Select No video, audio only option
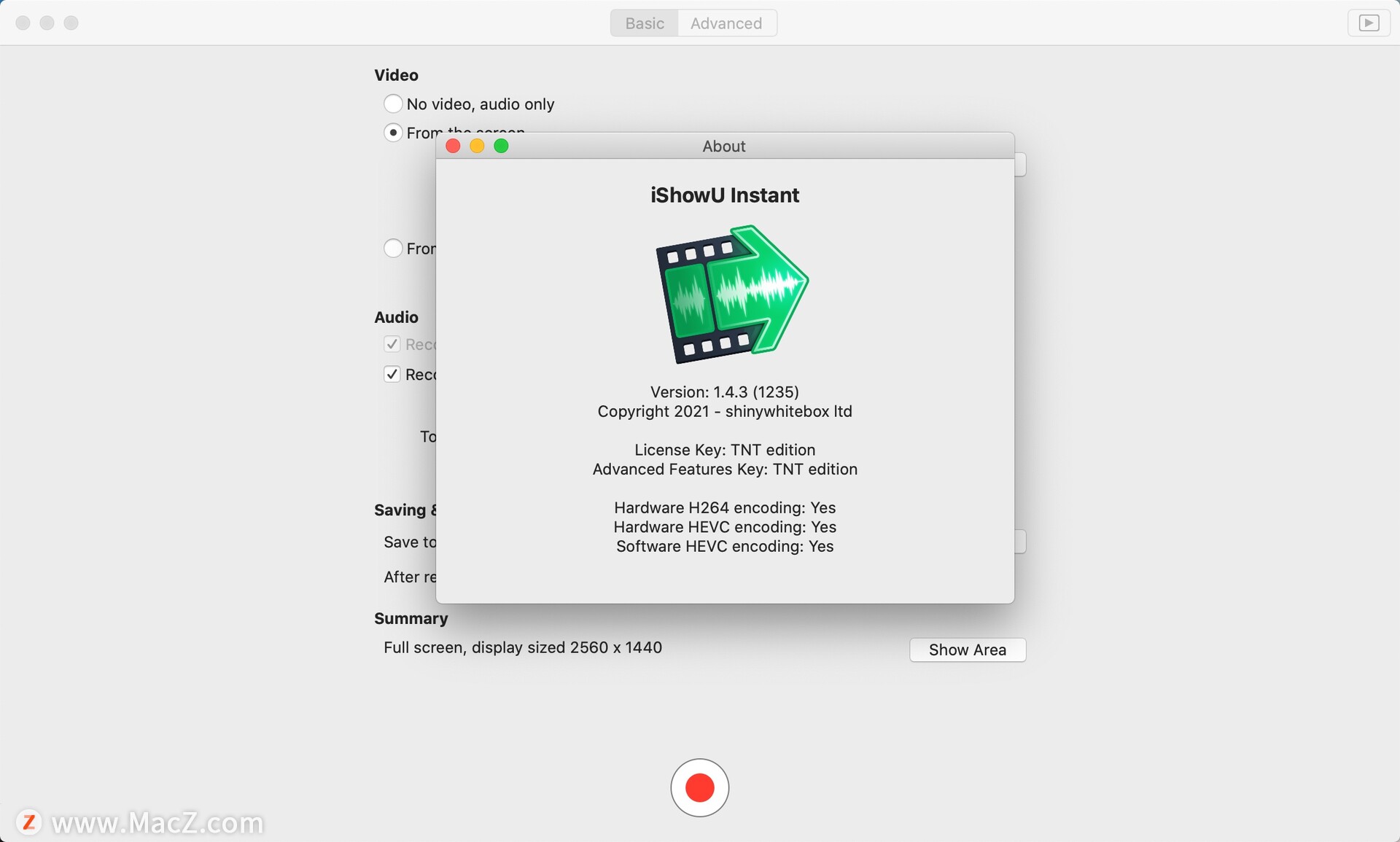The image size is (1400, 842). click(x=393, y=104)
